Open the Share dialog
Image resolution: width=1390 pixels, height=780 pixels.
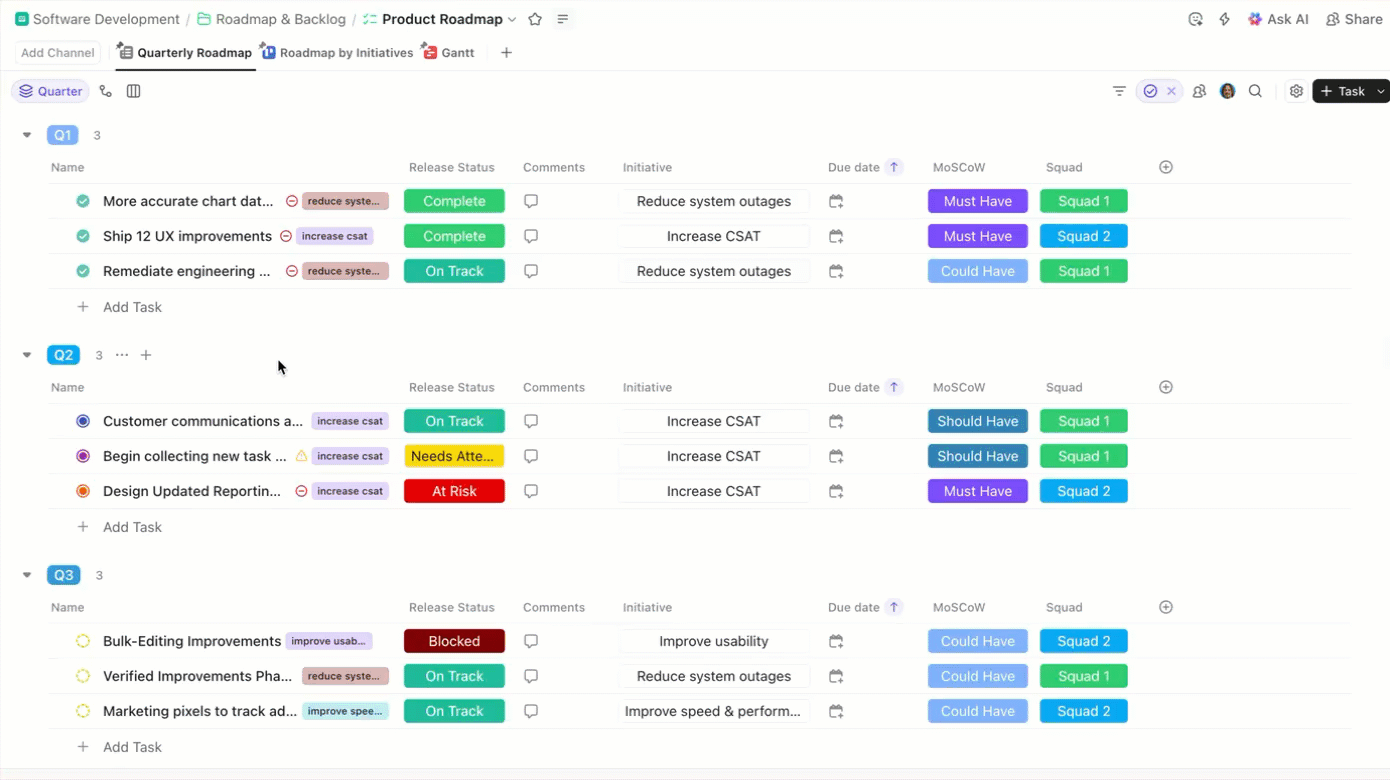(1354, 18)
